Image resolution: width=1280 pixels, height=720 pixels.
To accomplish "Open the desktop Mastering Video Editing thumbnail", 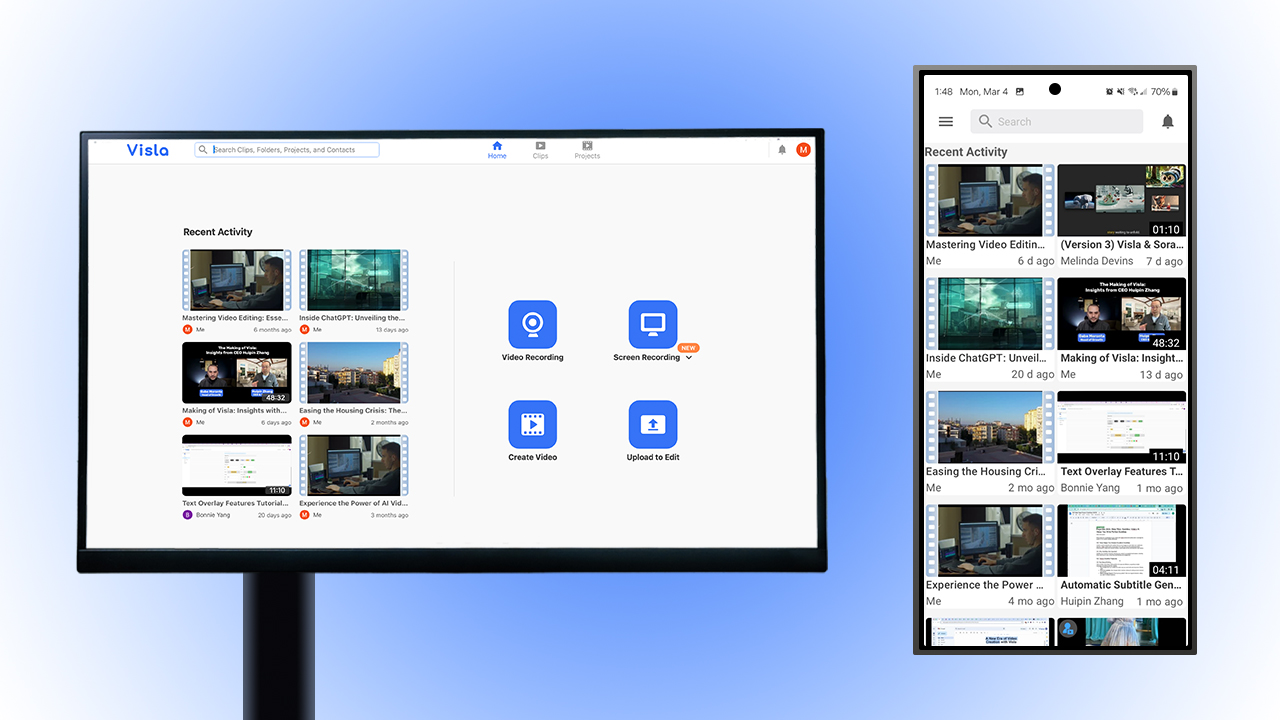I will coord(237,280).
